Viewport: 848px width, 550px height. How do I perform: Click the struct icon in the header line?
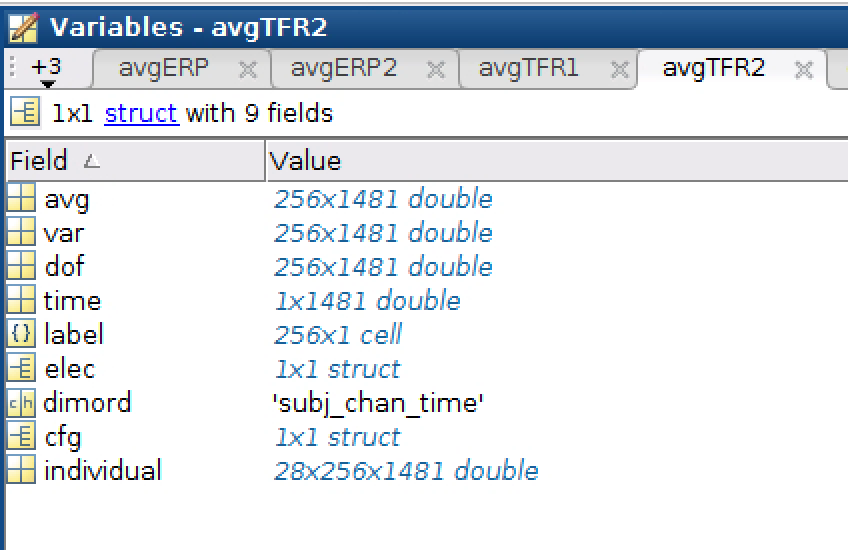25,113
